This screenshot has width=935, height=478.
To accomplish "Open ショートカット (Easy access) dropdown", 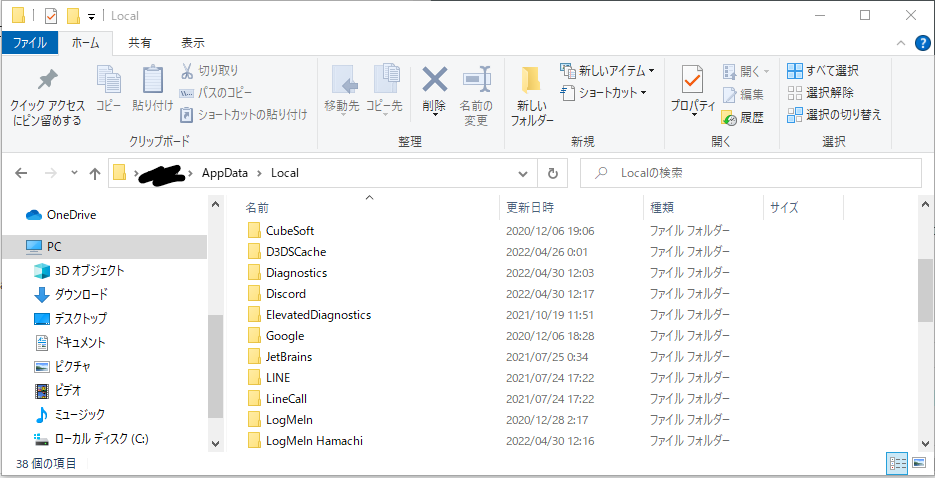I will click(604, 93).
